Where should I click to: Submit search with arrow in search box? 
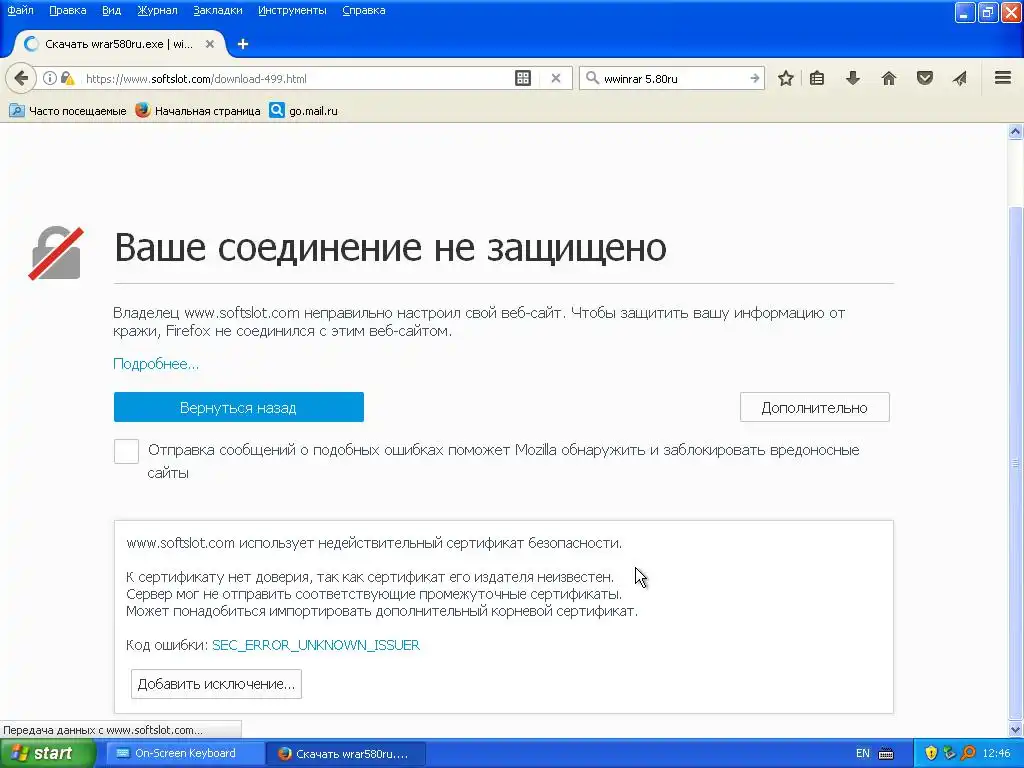754,78
